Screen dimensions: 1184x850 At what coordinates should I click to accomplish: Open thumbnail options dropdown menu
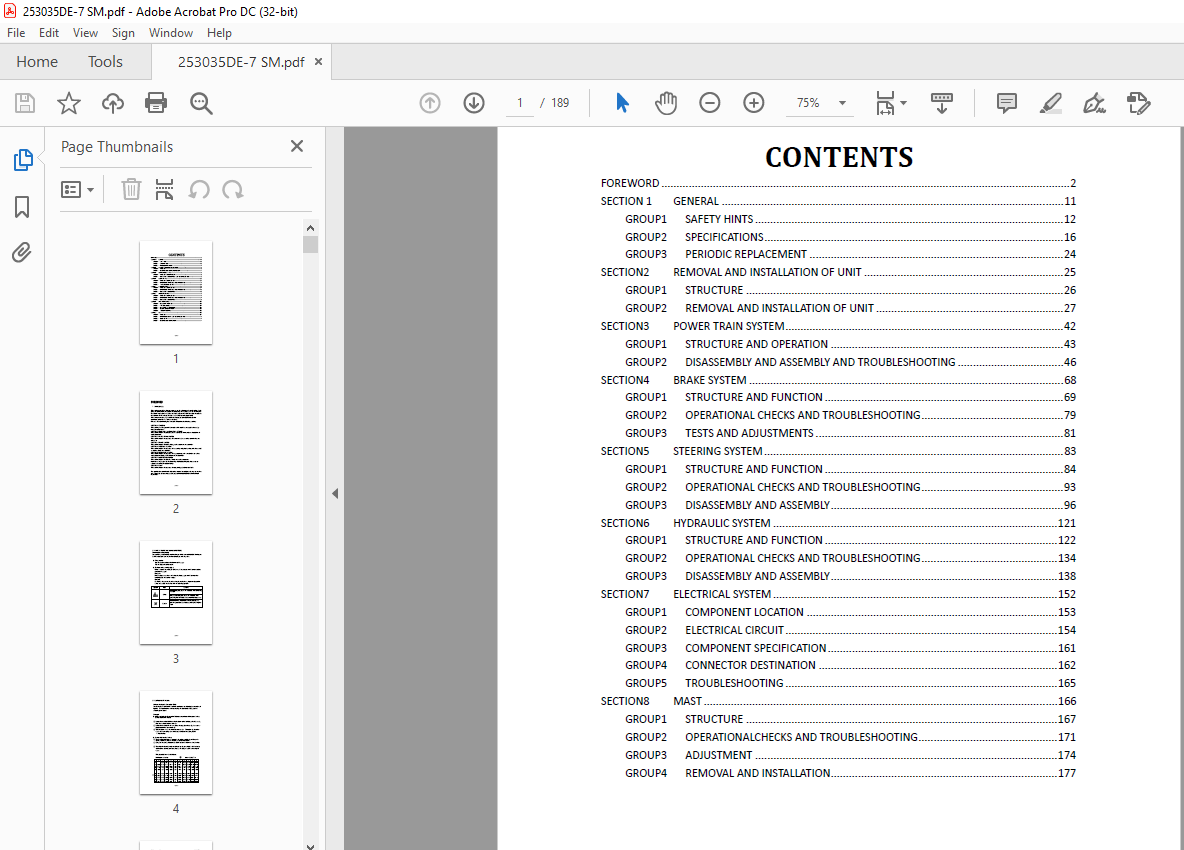[77, 189]
